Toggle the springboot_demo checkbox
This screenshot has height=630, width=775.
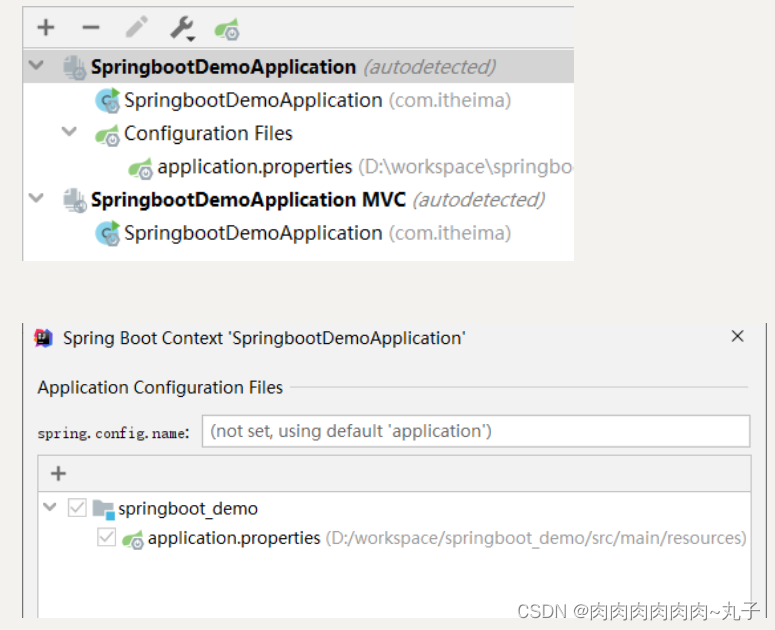(x=77, y=509)
